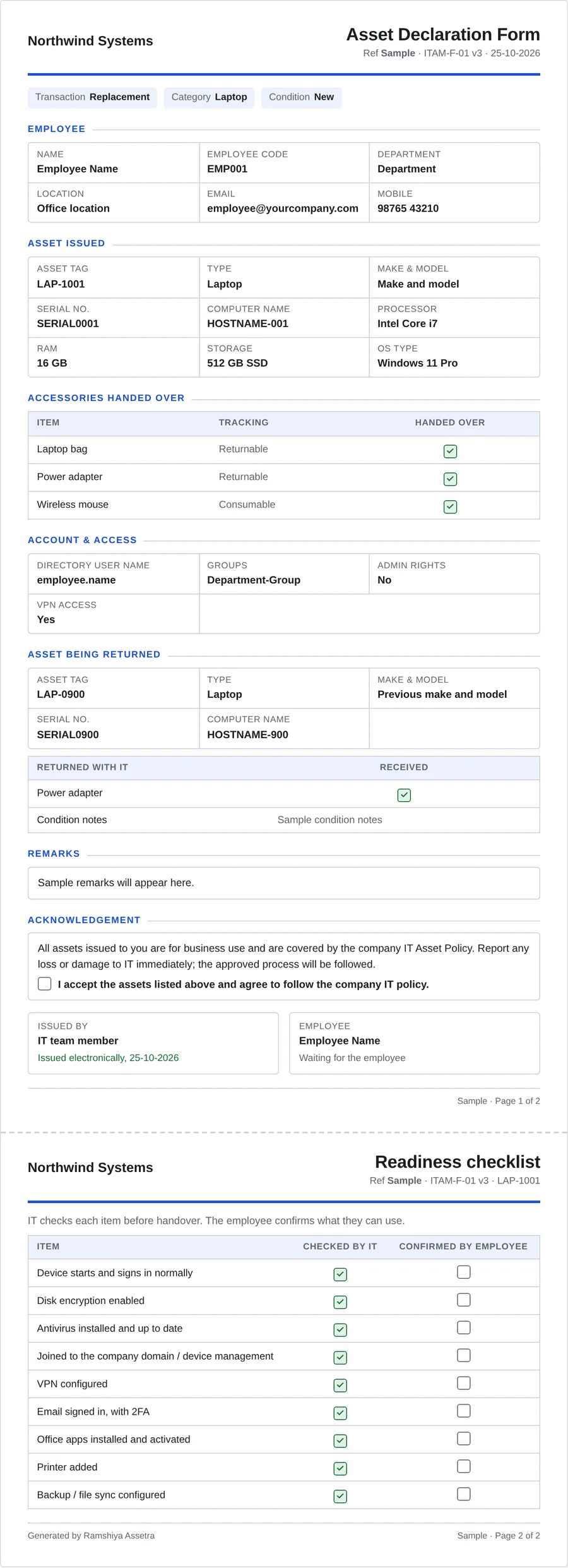
Task: Click the Sample · Page 1 of 2 footer
Action: point(499,1101)
